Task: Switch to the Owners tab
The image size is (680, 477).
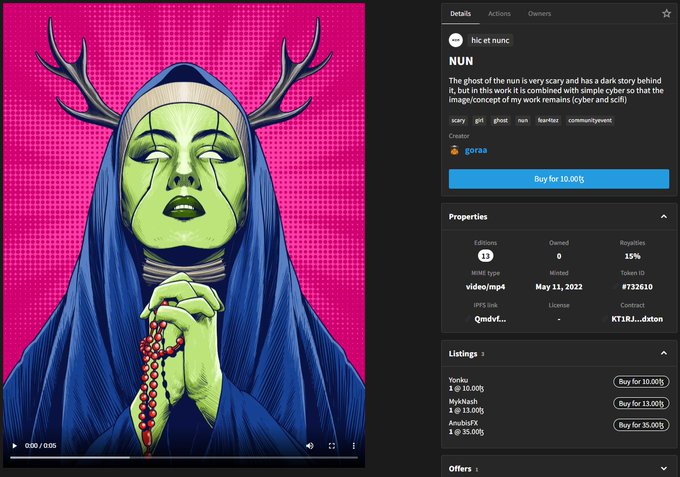Action: pos(539,13)
